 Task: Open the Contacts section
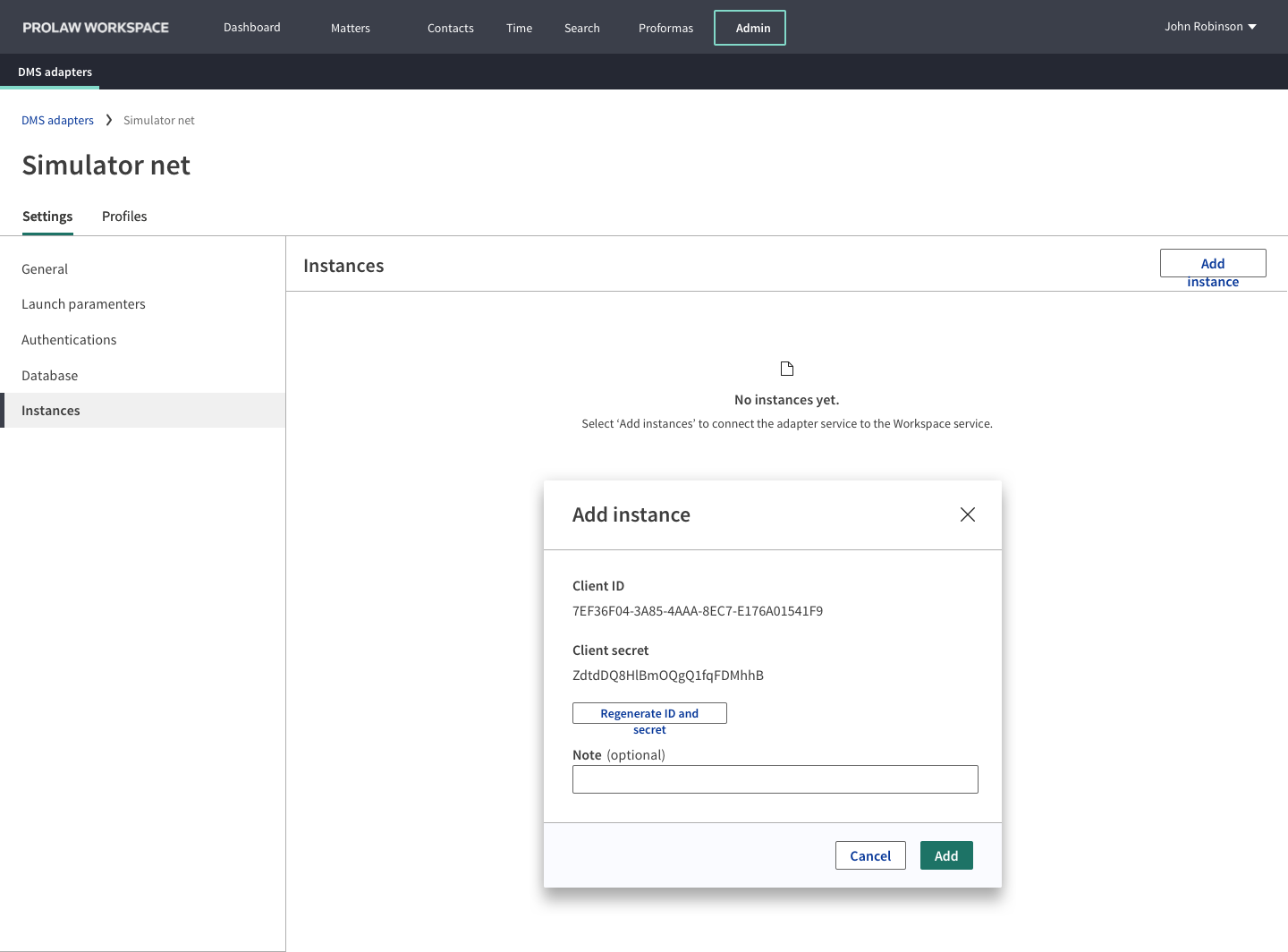tap(450, 28)
